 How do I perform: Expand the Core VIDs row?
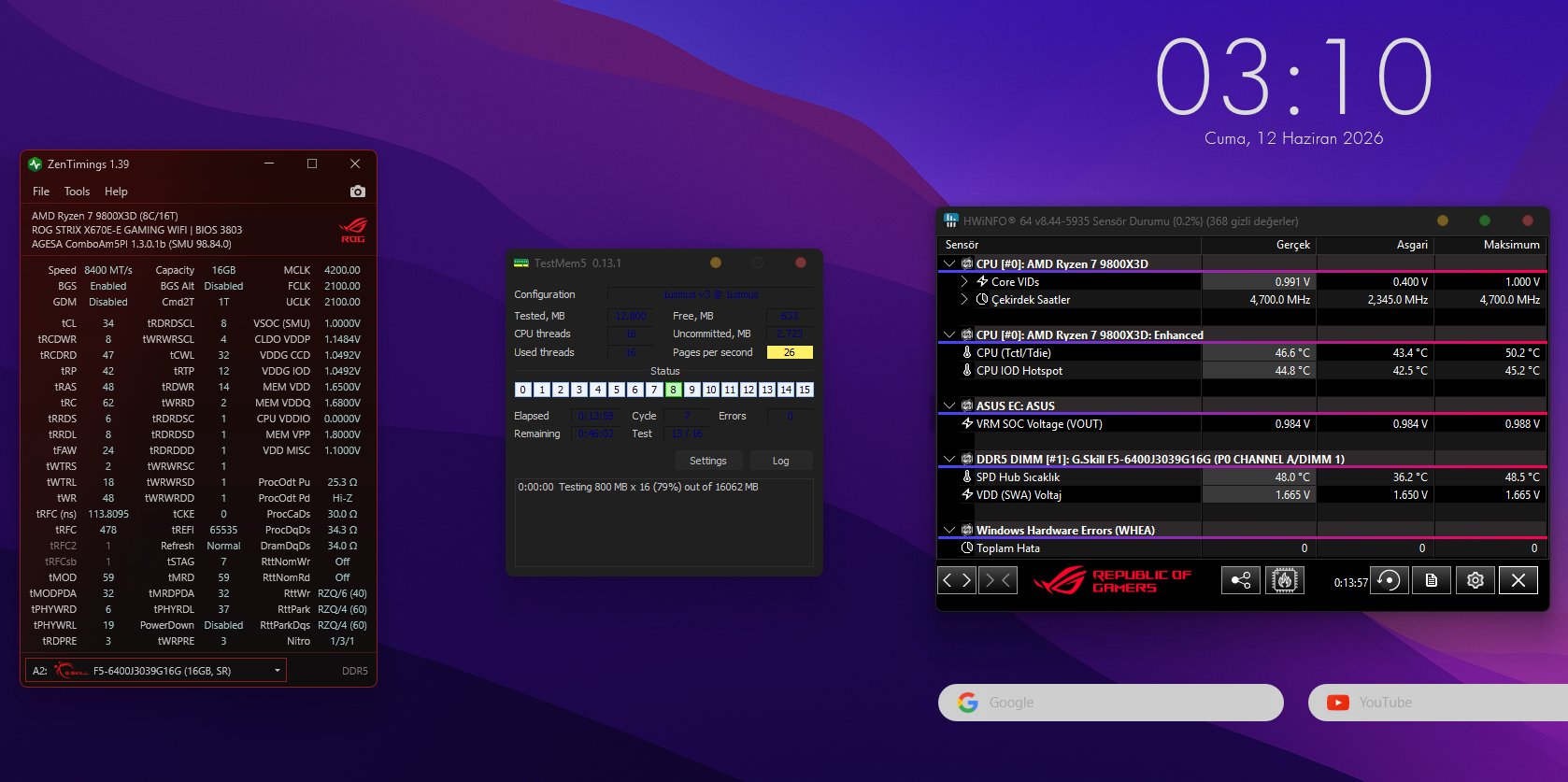click(964, 281)
